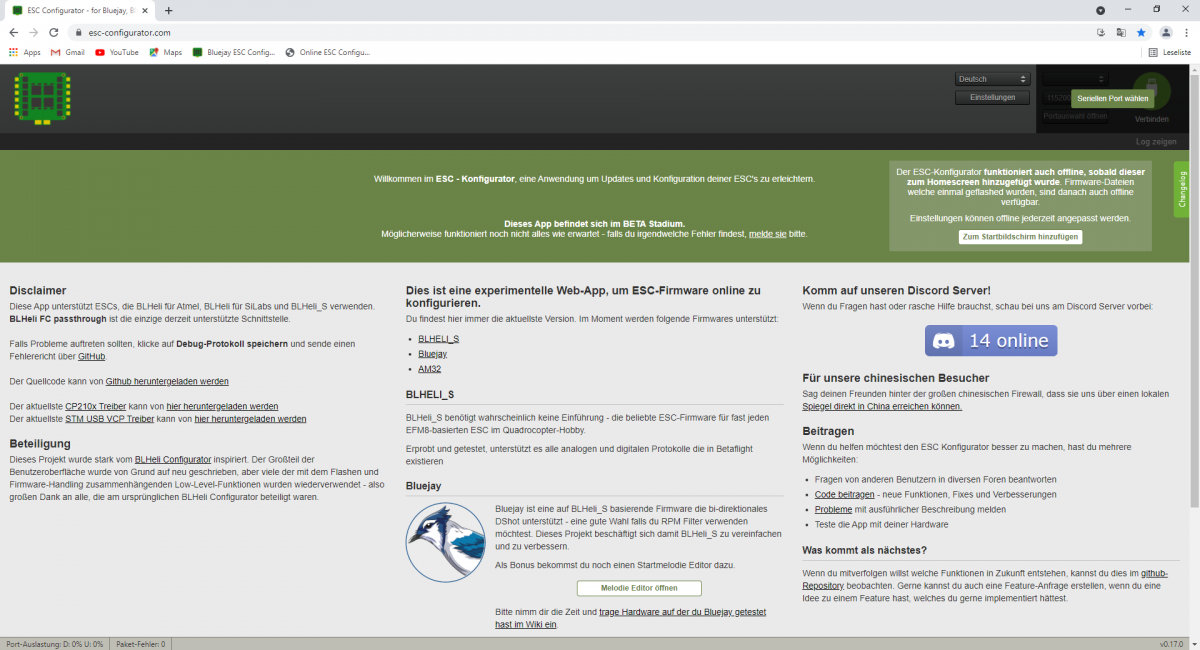Screen dimensions: 1200x650
Task: Click the BLHELI_S firmware list link
Action: click(x=439, y=339)
